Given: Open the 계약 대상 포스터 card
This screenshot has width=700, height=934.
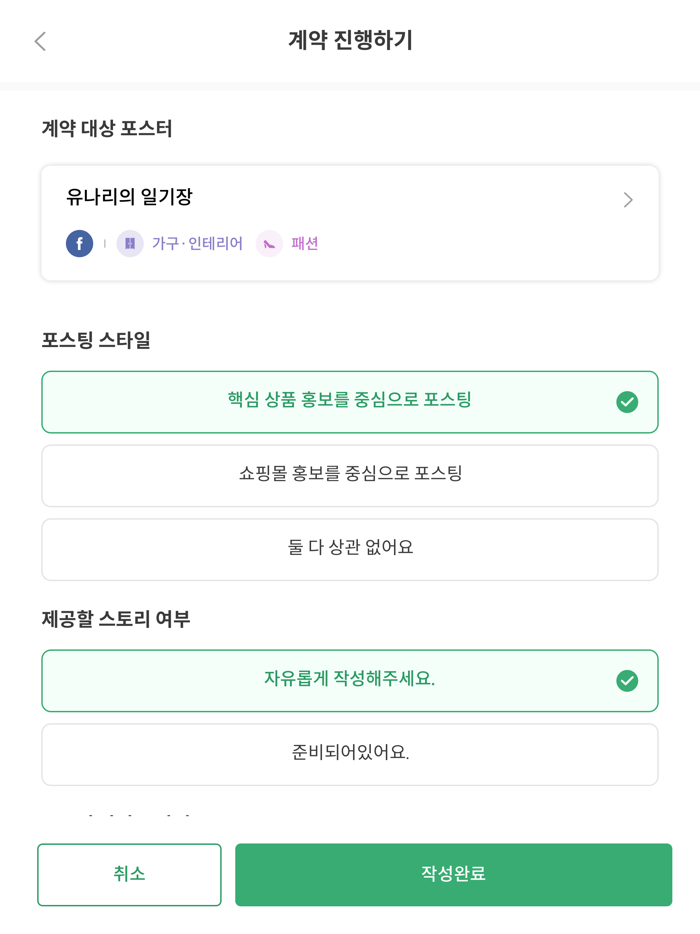Looking at the screenshot, I should 349,222.
